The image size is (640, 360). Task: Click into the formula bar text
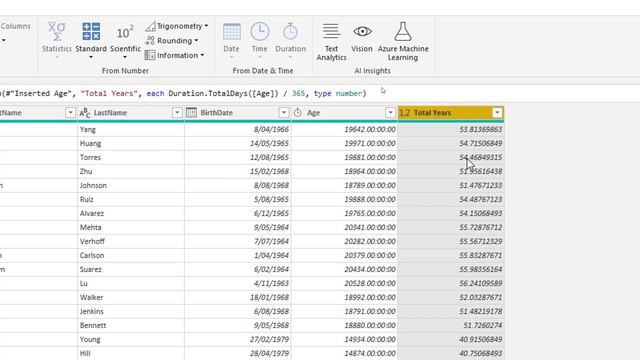point(184,93)
